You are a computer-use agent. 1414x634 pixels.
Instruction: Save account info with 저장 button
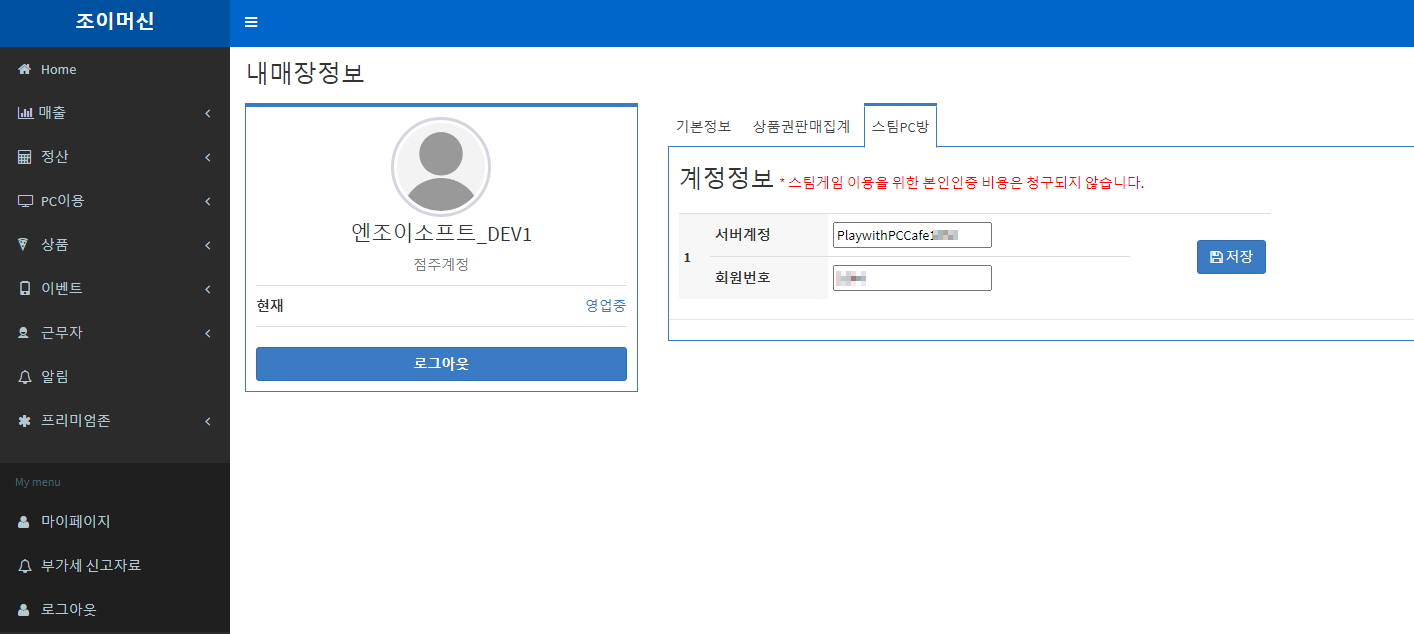click(x=1231, y=257)
